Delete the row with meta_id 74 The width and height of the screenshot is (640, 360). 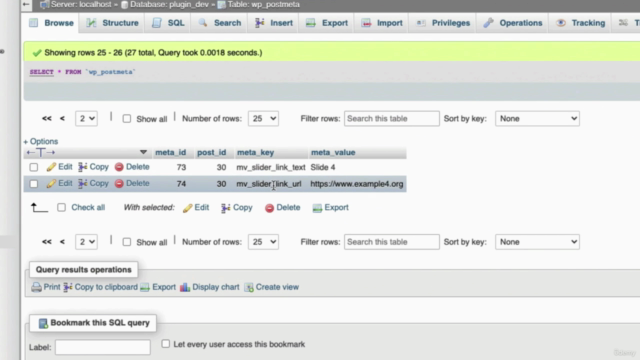click(132, 183)
